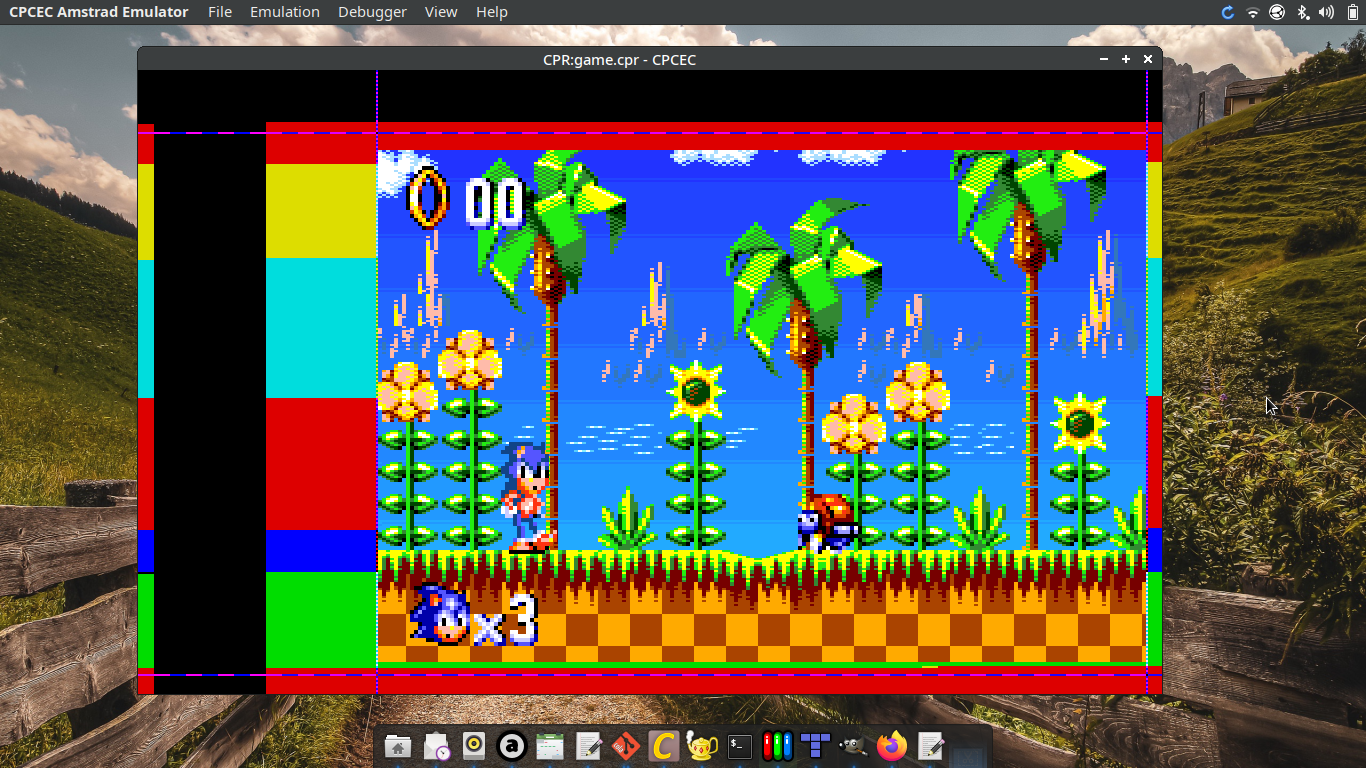Screen dimensions: 1366x768
Task: Maximize the CPCEC window
Action: coord(1126,59)
